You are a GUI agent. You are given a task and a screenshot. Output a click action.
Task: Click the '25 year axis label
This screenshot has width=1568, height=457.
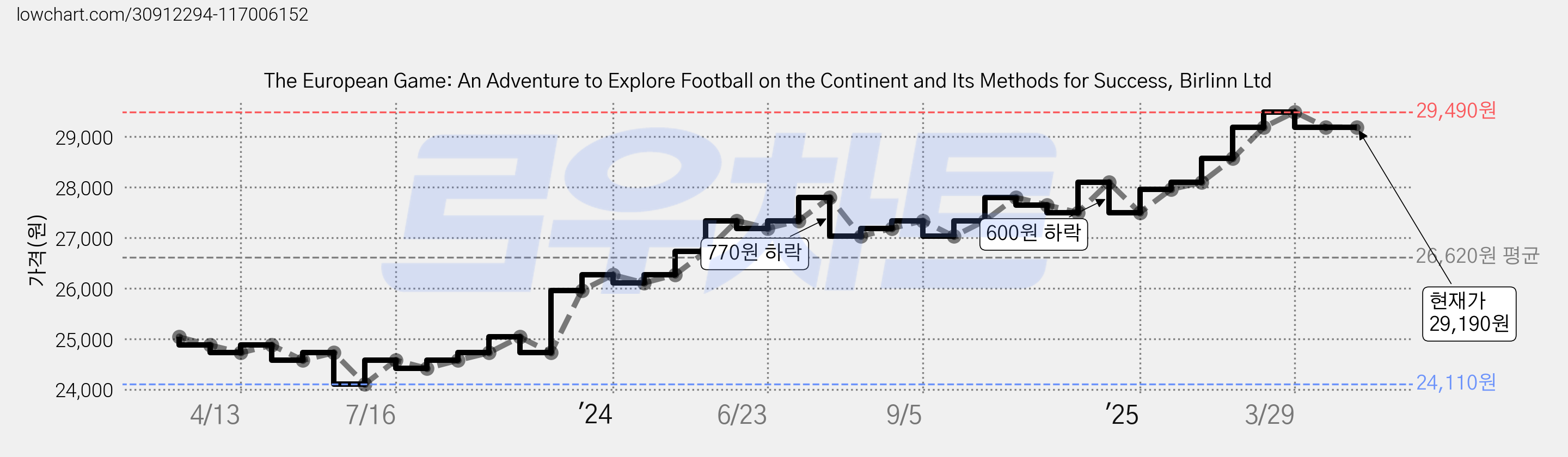click(1122, 415)
